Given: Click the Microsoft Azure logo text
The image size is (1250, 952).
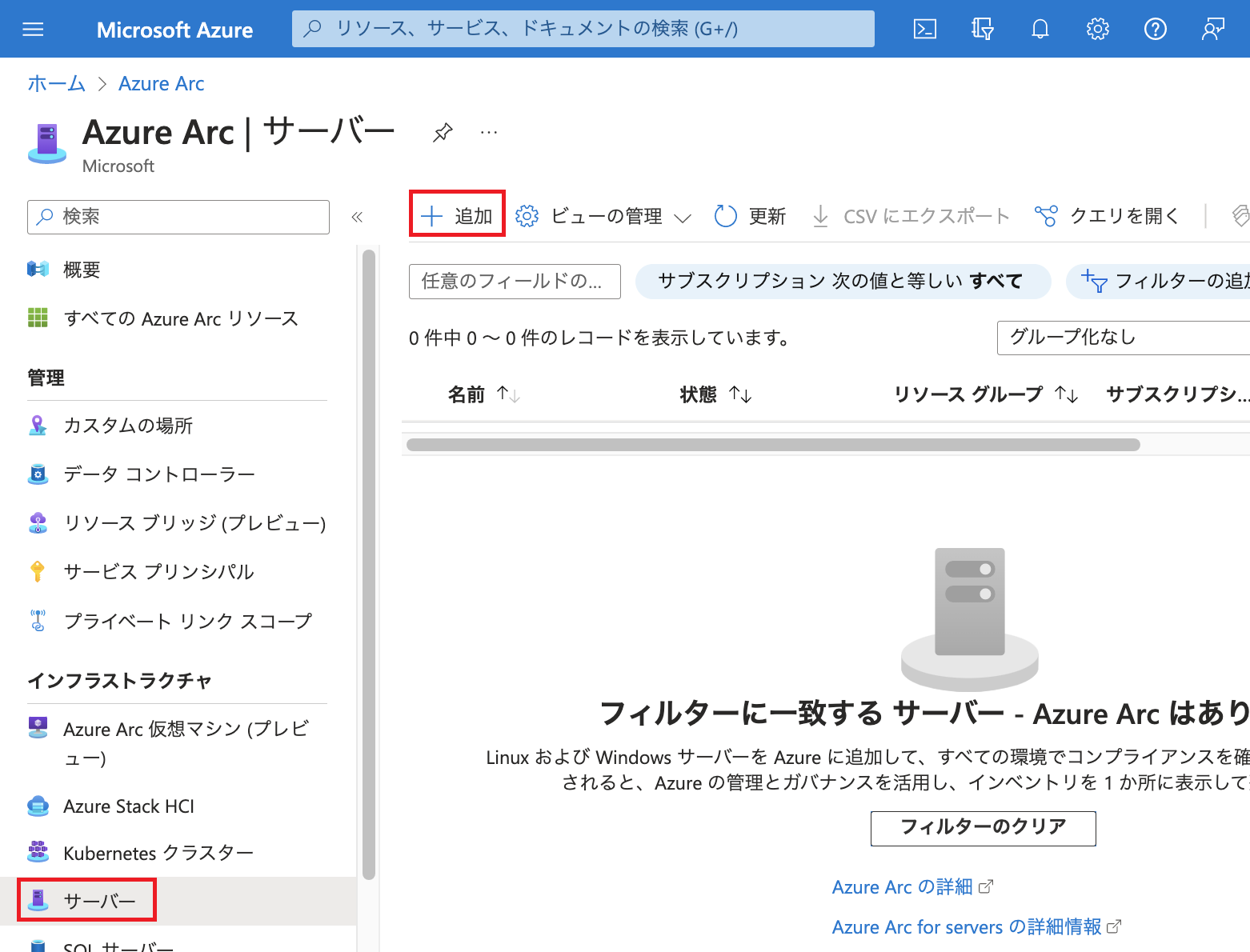Looking at the screenshot, I should point(174,30).
